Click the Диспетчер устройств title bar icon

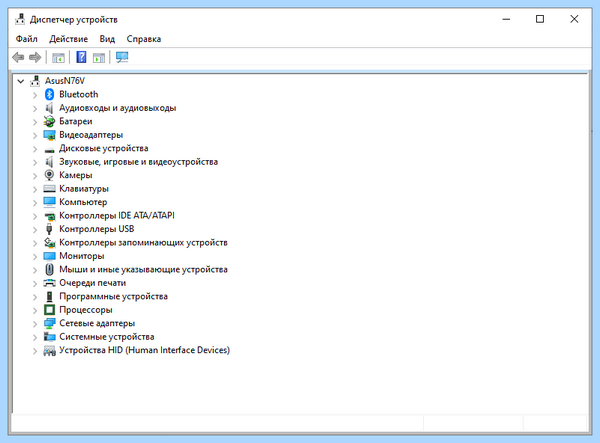(20, 19)
